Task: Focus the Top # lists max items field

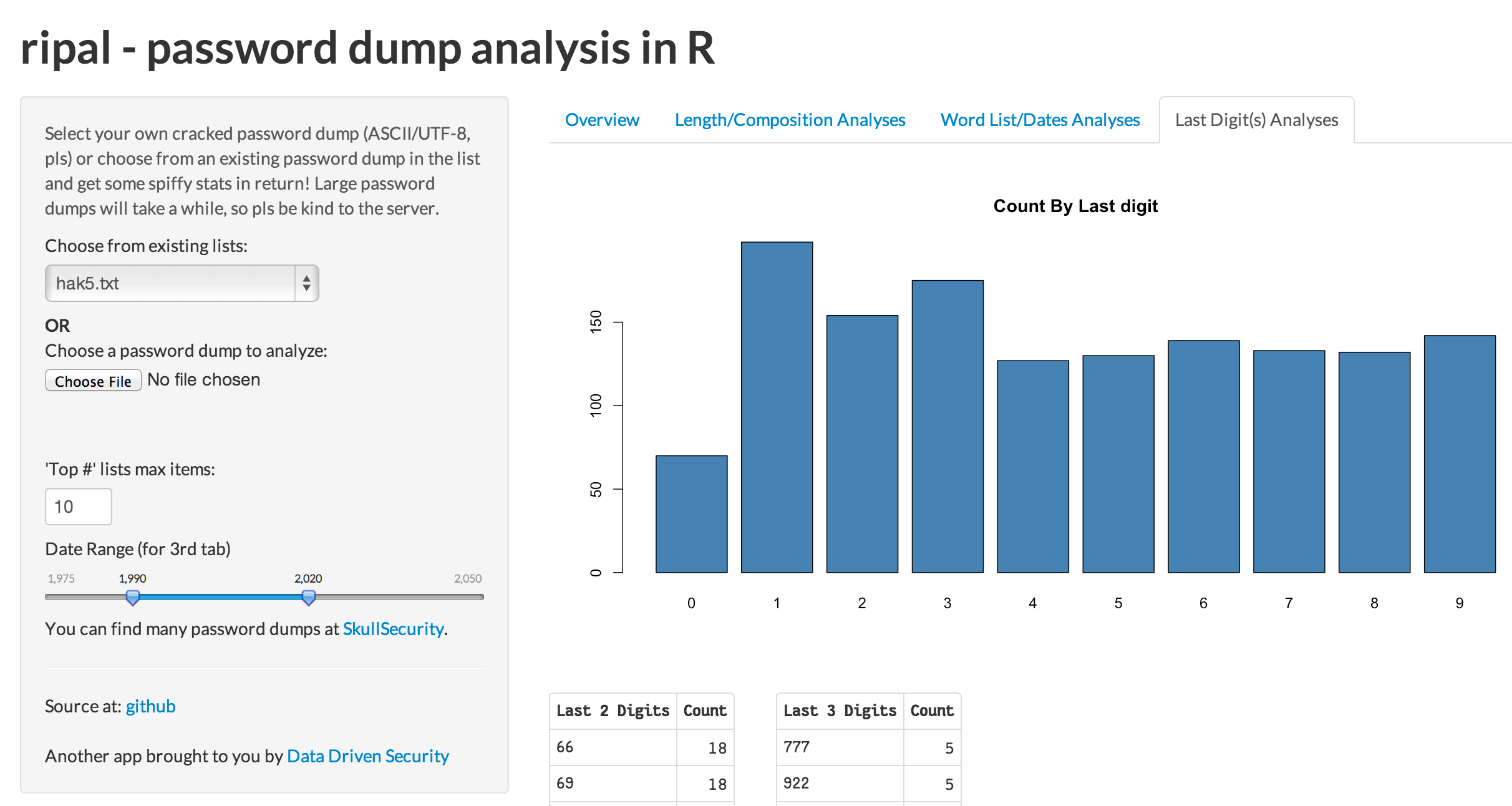Action: click(79, 507)
